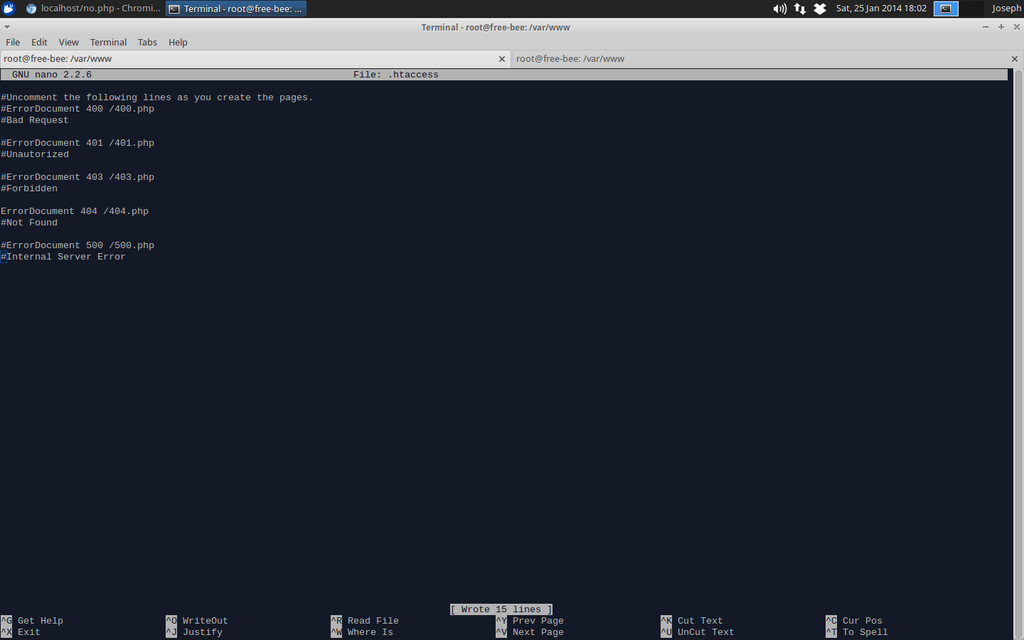Click the Terminal taskbar button

pyautogui.click(x=236, y=8)
